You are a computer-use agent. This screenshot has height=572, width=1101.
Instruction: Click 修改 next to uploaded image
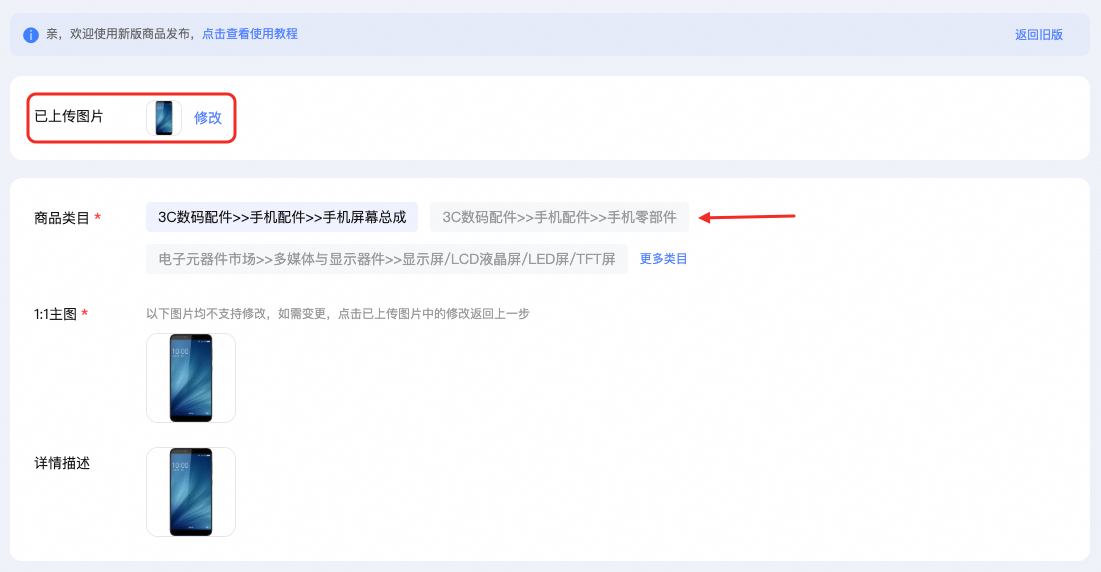click(208, 118)
